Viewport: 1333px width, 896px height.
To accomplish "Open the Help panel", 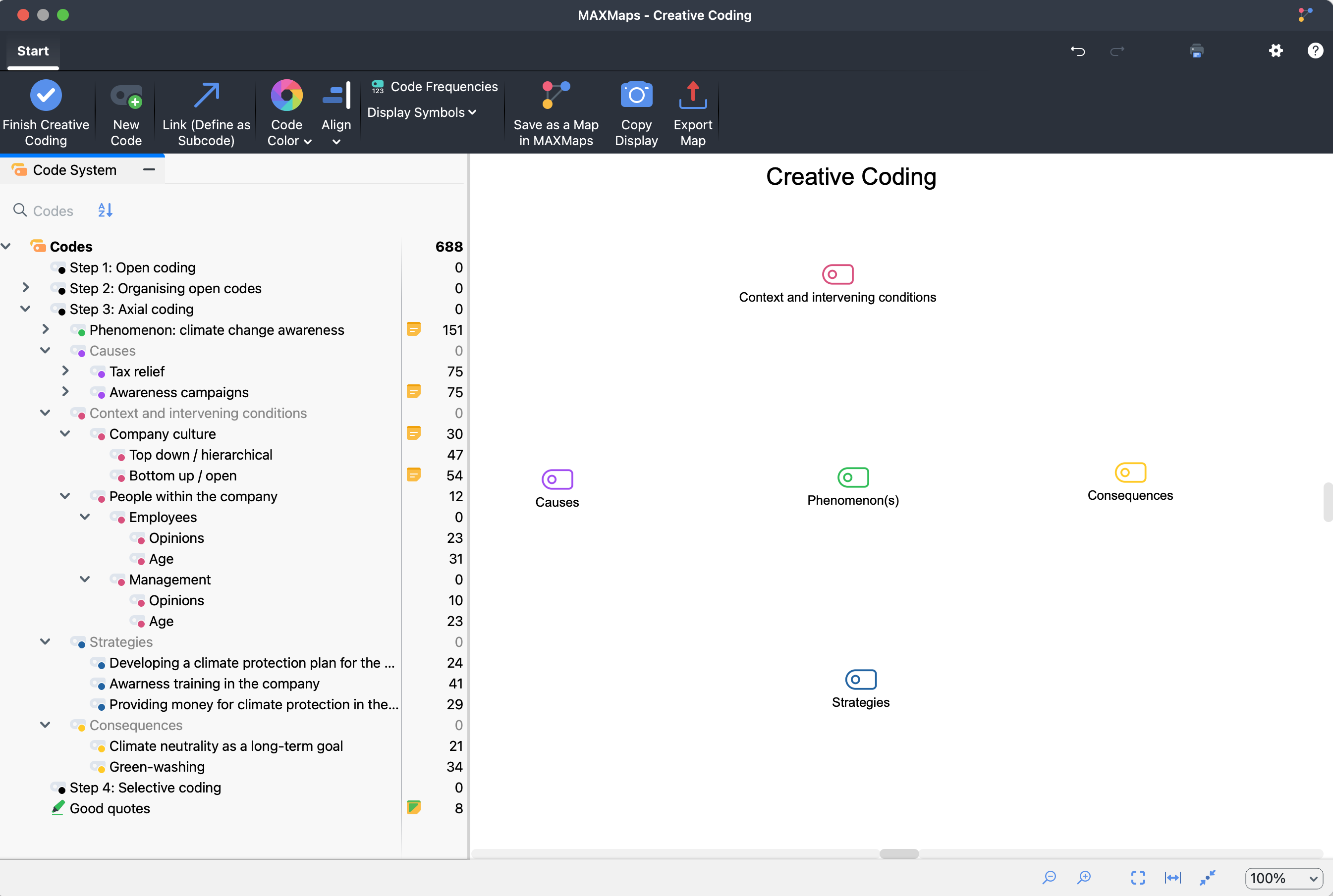I will (1315, 51).
